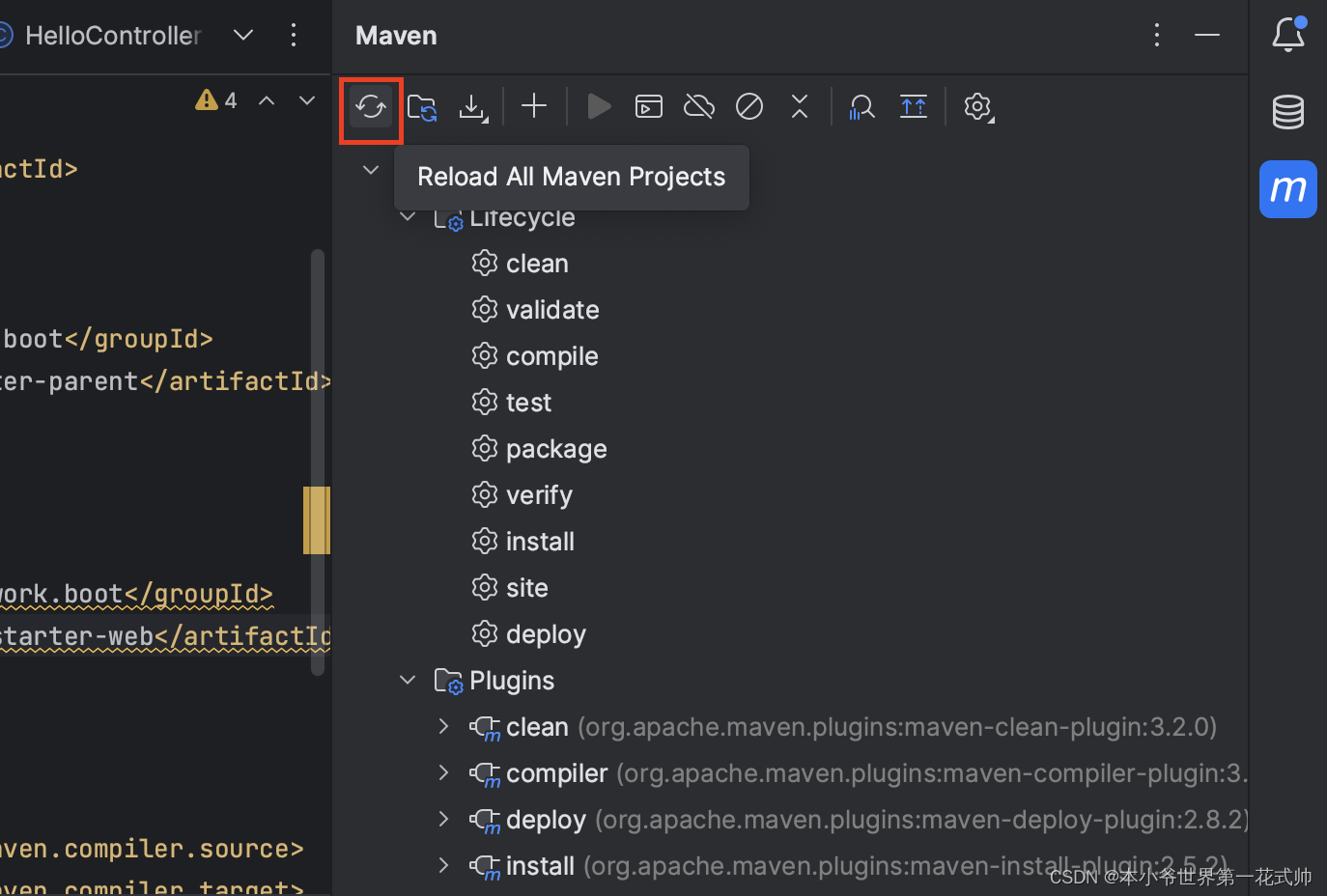Select maven-install-plugin row

[x=790, y=866]
